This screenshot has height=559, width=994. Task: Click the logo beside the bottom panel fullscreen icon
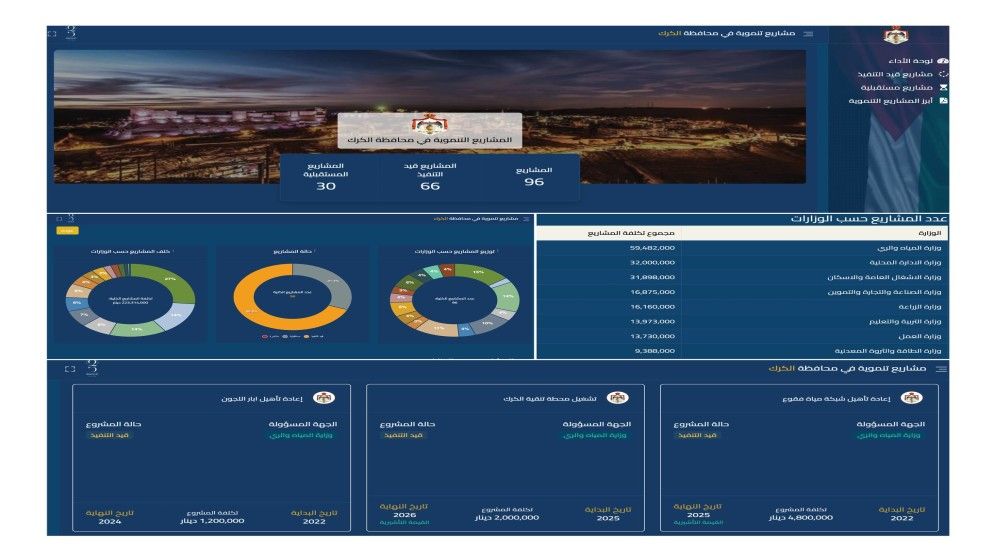(92, 368)
